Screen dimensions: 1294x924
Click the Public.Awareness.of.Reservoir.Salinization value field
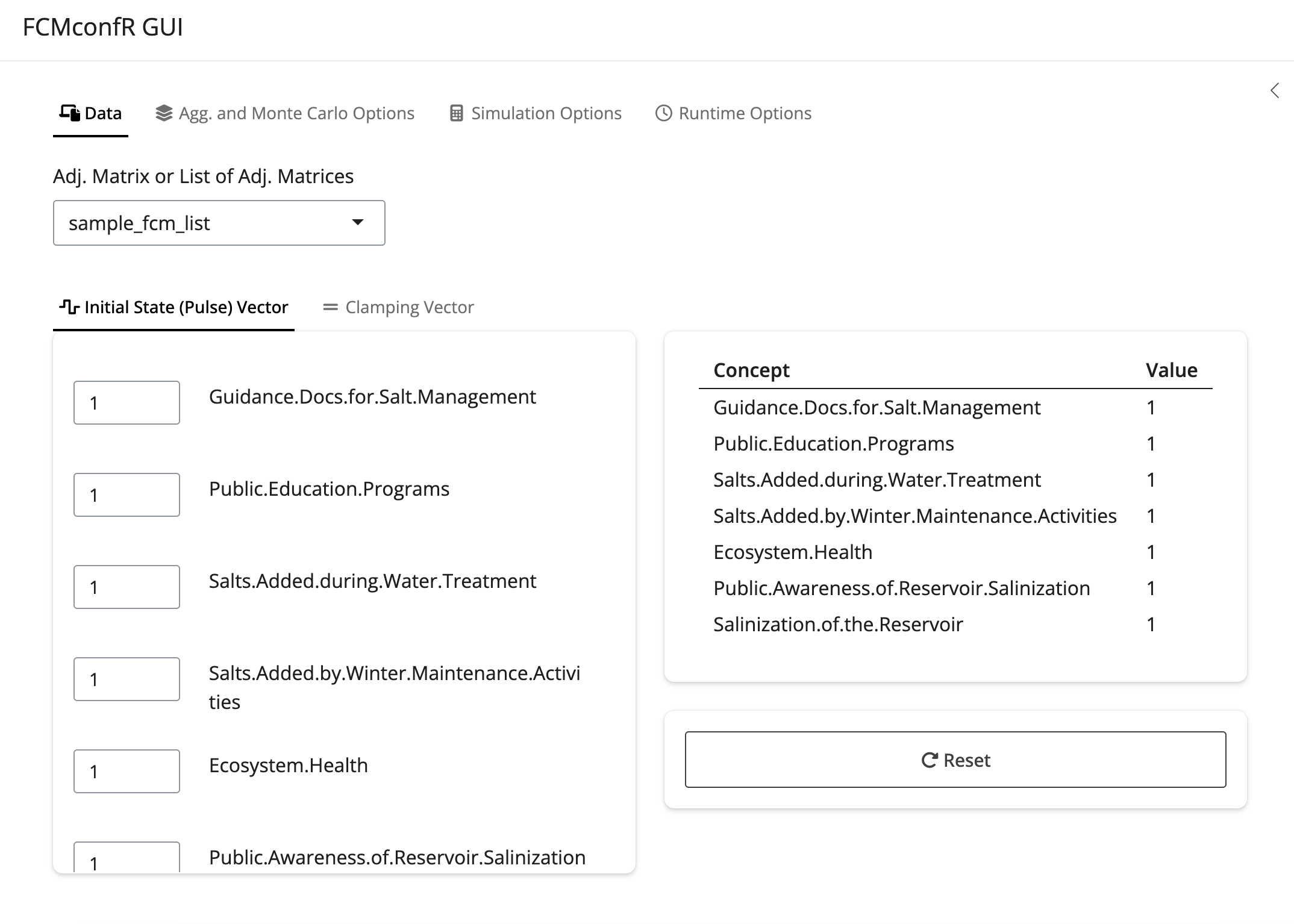point(127,857)
